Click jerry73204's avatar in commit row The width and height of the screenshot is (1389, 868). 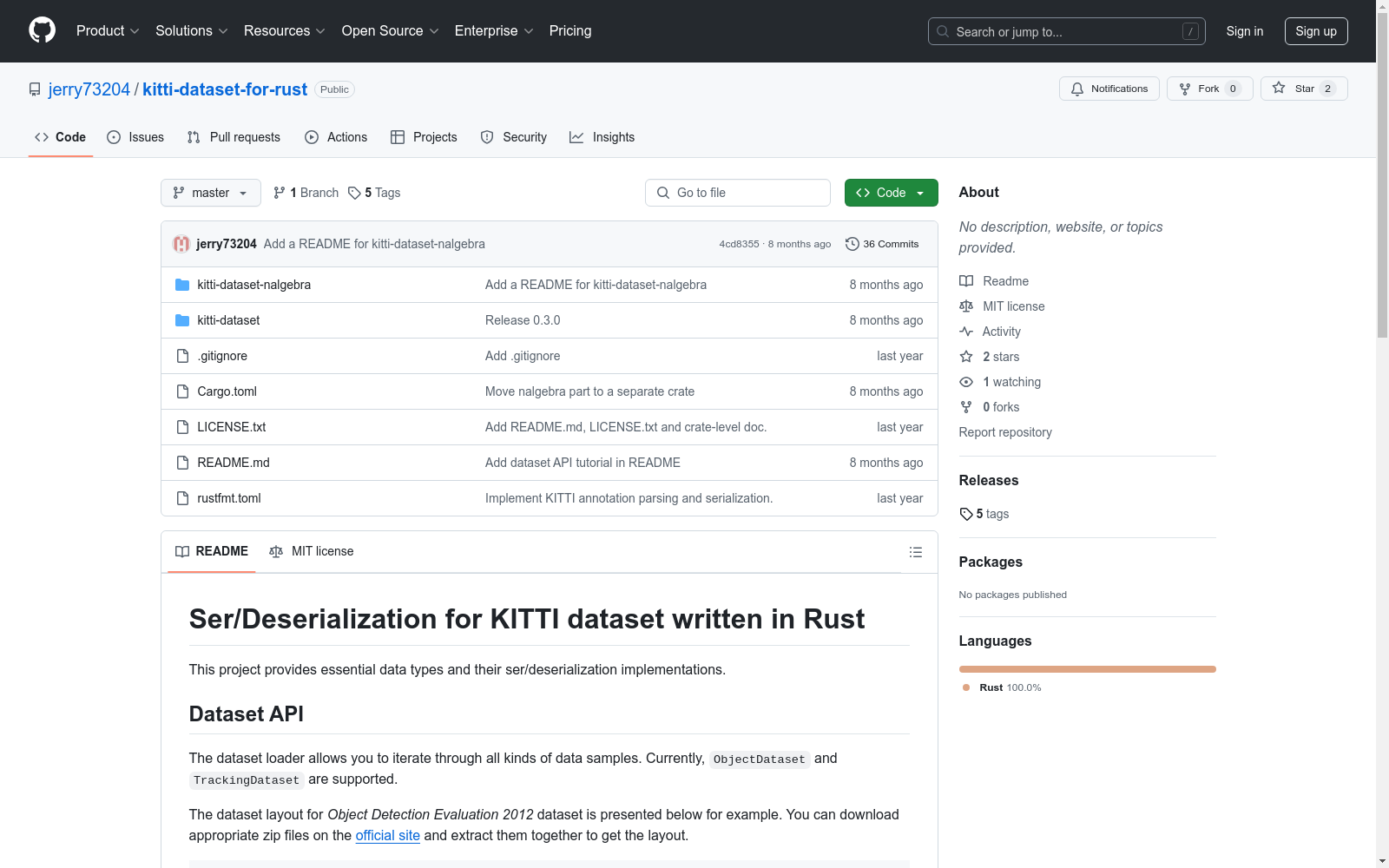coord(181,244)
